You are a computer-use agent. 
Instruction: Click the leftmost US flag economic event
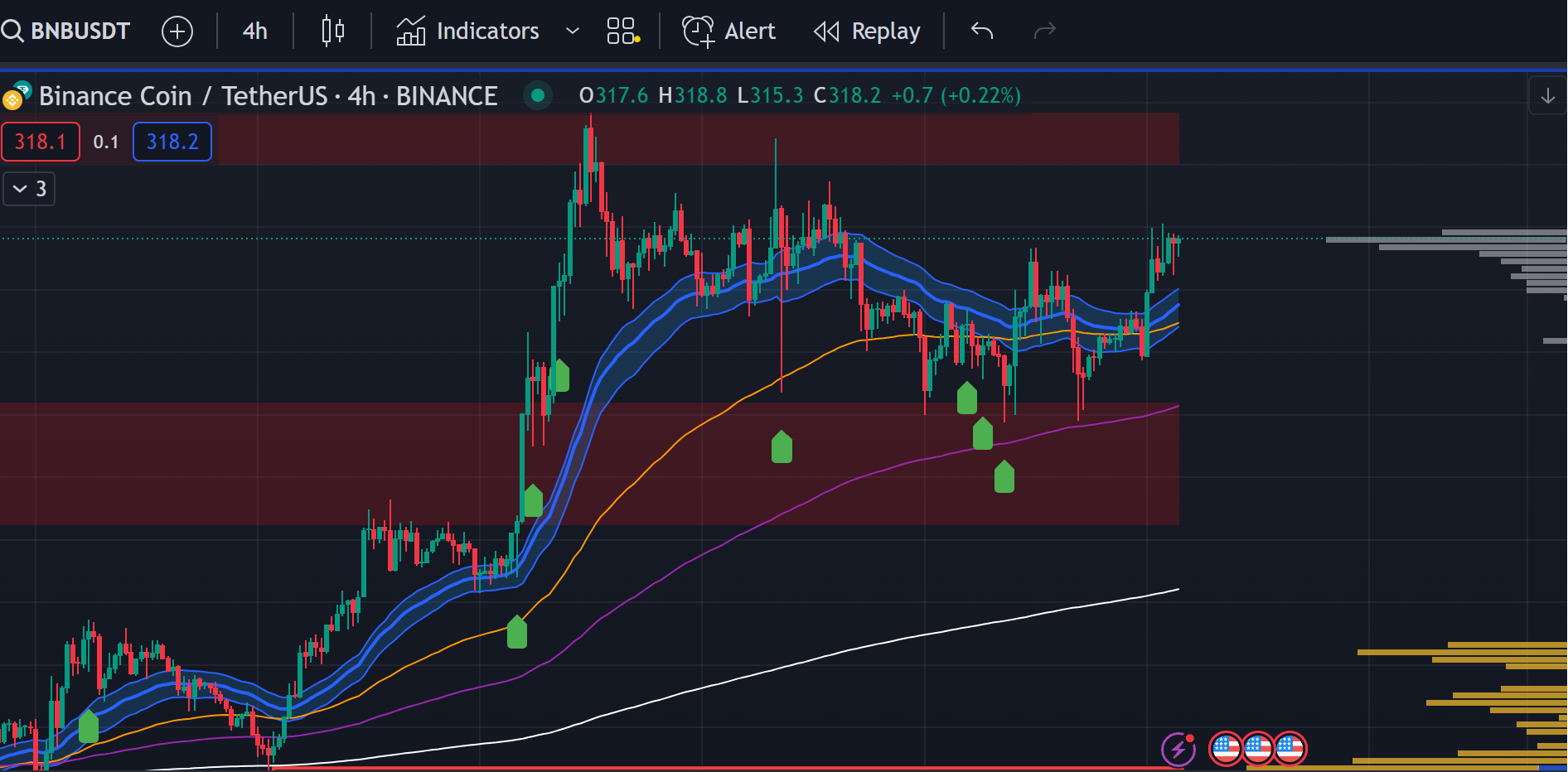(1226, 749)
